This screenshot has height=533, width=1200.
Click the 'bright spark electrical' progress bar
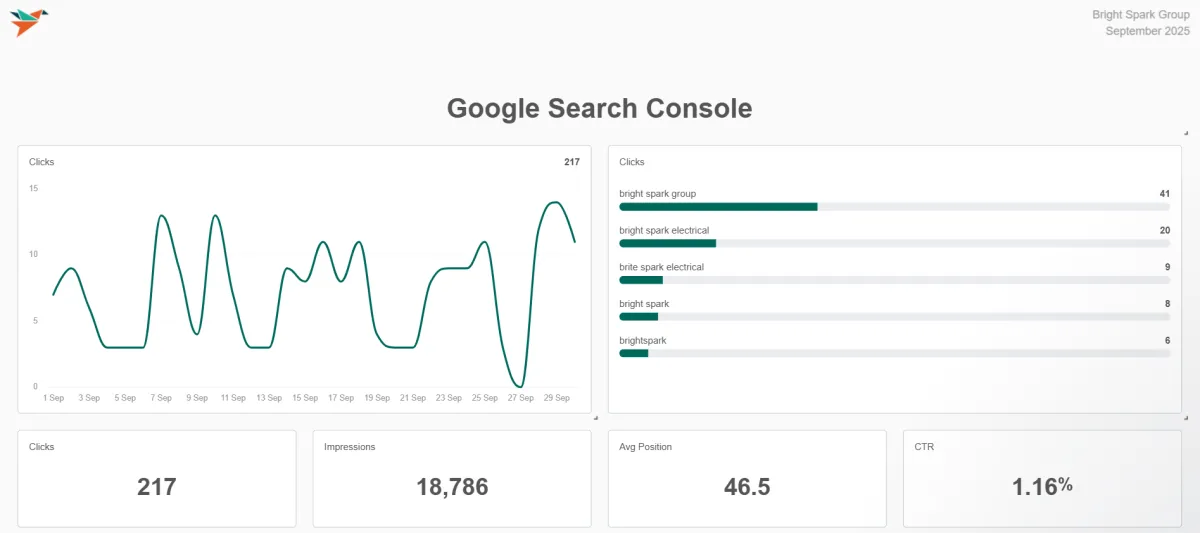point(894,243)
